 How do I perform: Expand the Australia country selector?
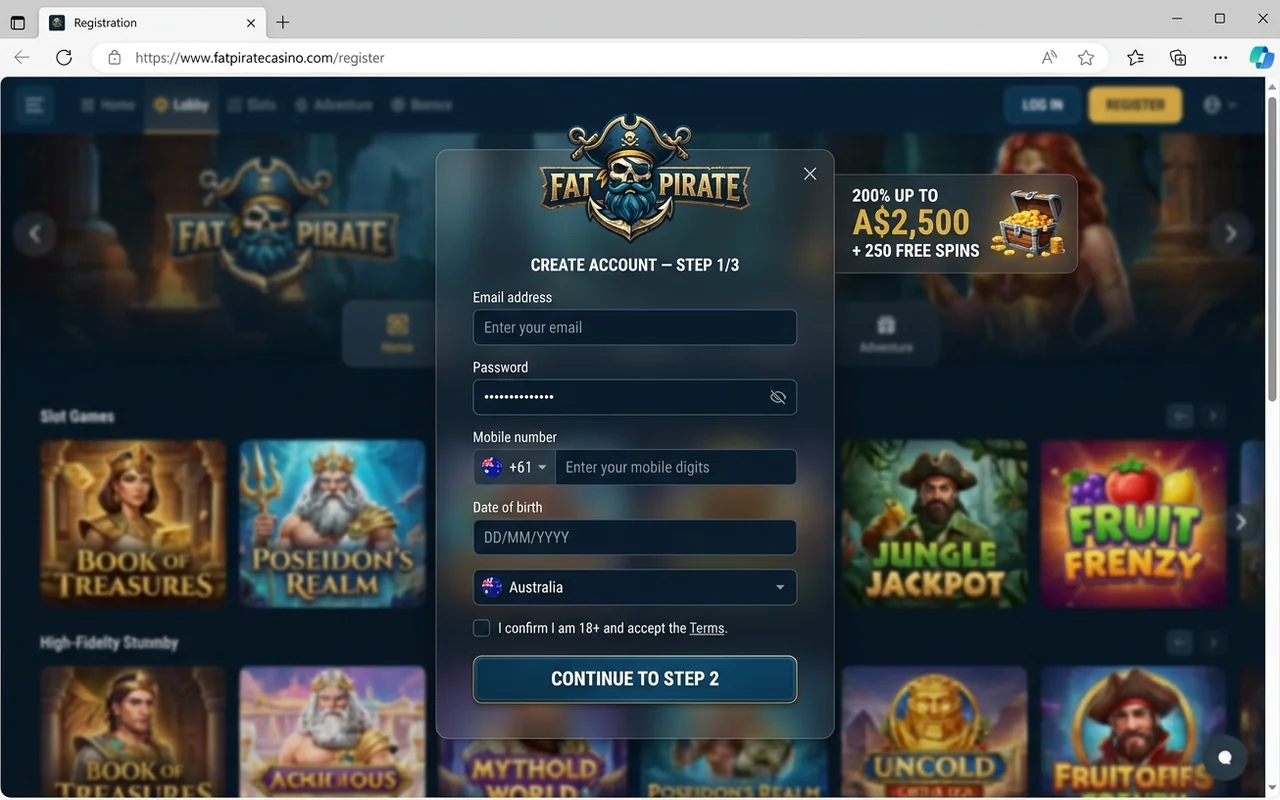tap(635, 587)
